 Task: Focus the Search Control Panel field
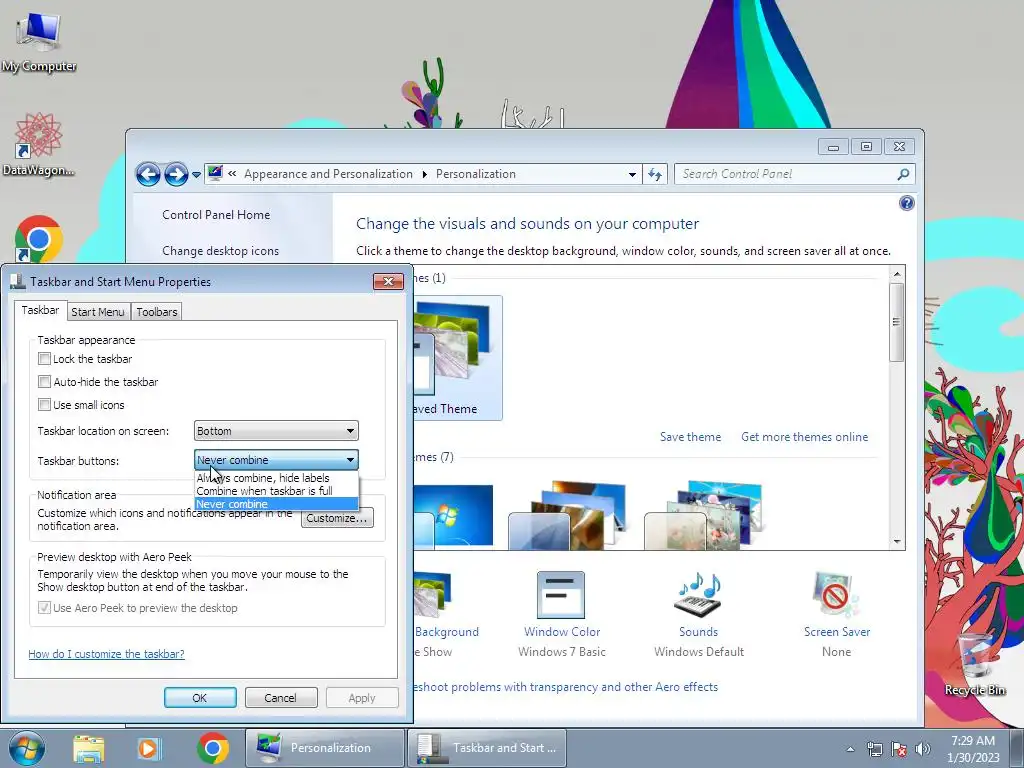click(x=787, y=174)
